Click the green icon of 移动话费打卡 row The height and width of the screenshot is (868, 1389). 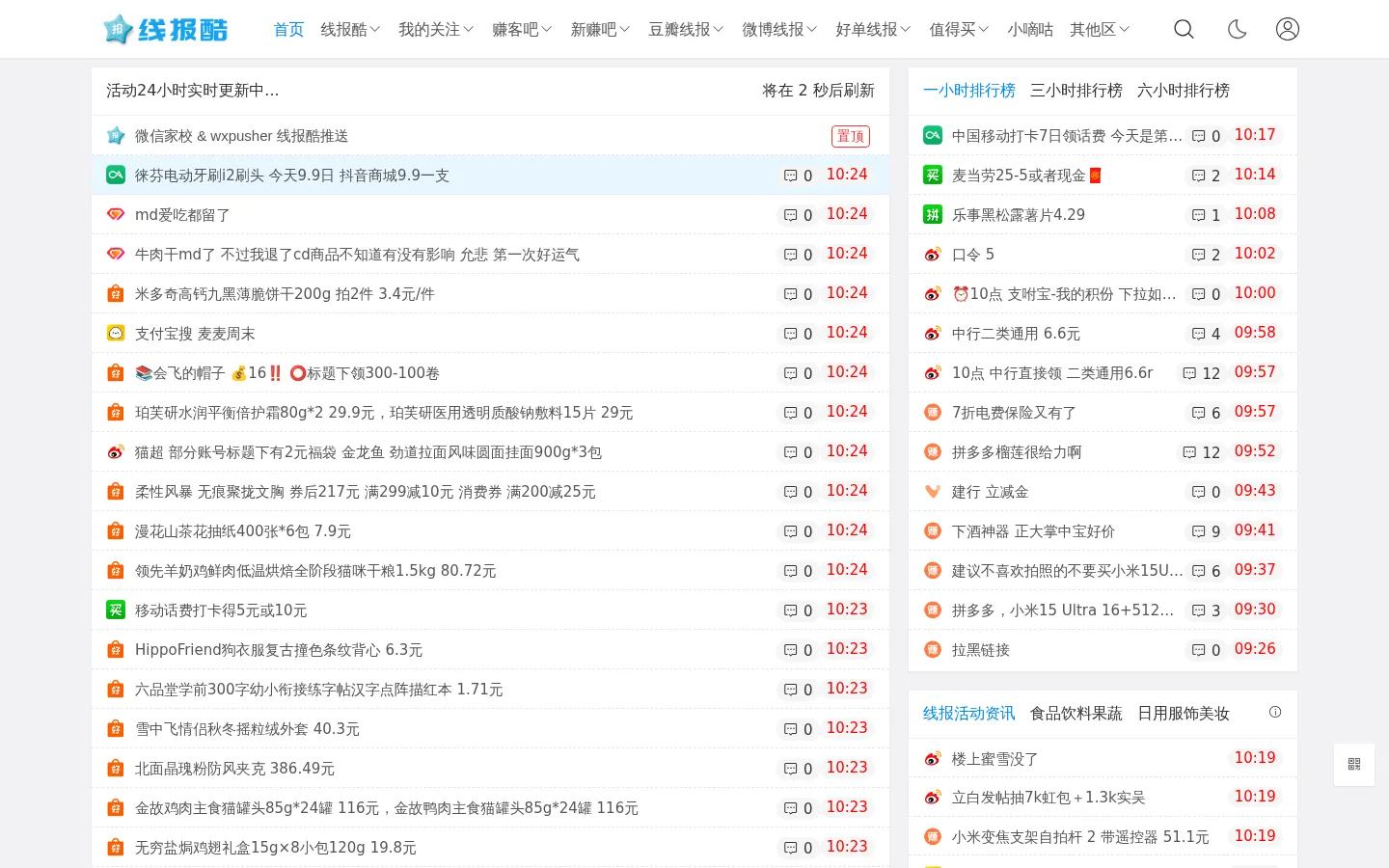[x=116, y=610]
